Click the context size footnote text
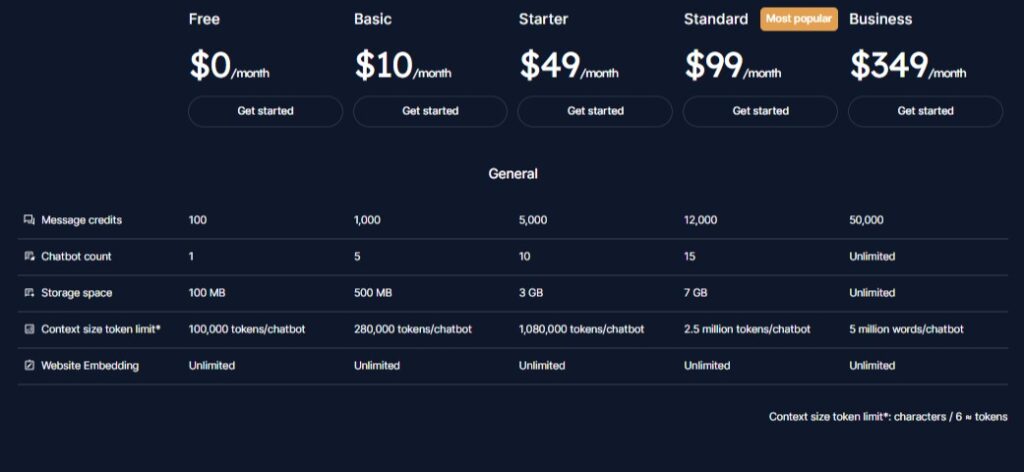 [888, 417]
